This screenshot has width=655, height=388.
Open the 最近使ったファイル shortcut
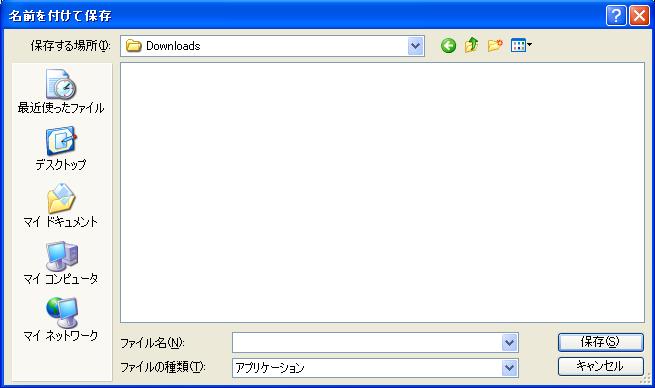(61, 92)
